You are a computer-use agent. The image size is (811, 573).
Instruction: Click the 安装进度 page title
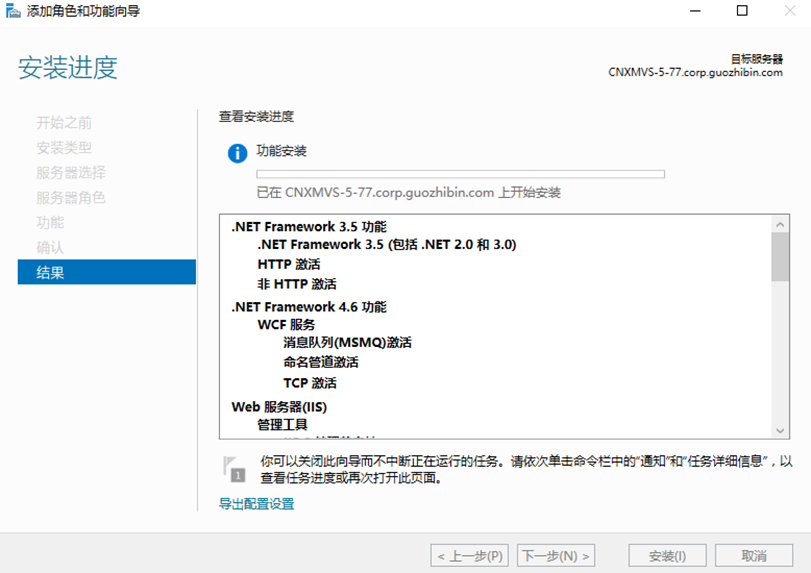[x=68, y=68]
